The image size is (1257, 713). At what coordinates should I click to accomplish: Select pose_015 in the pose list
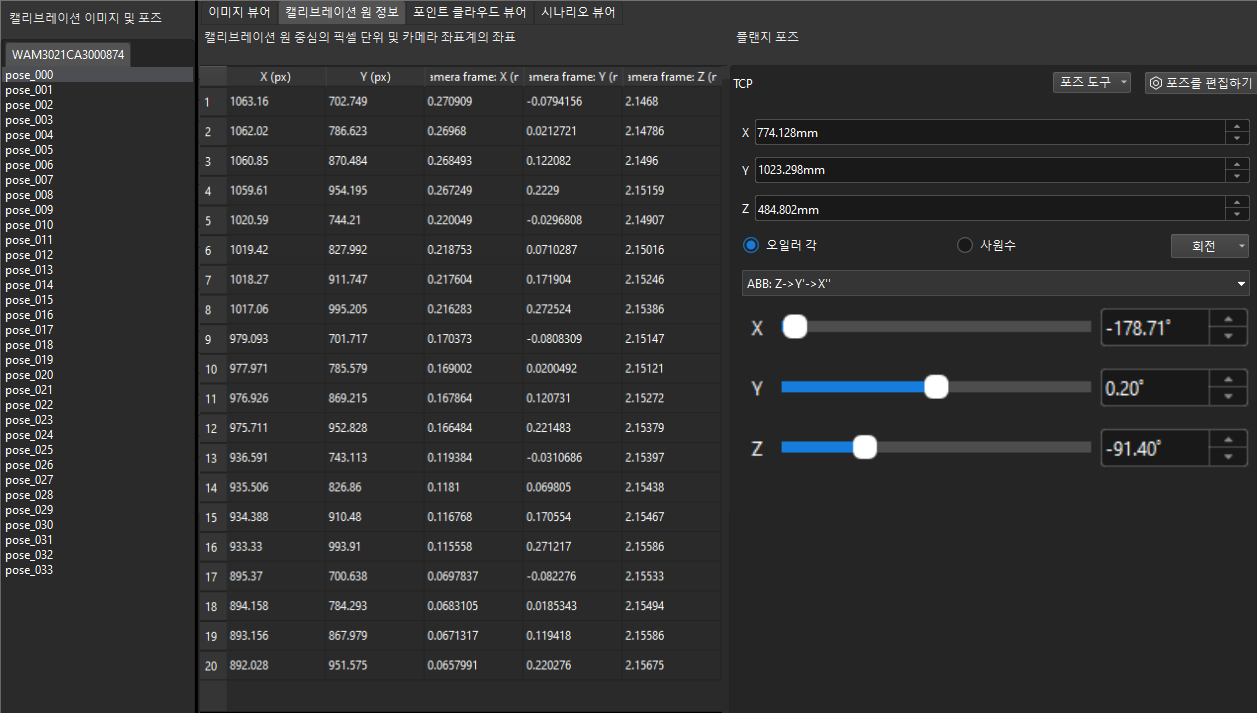pos(97,300)
